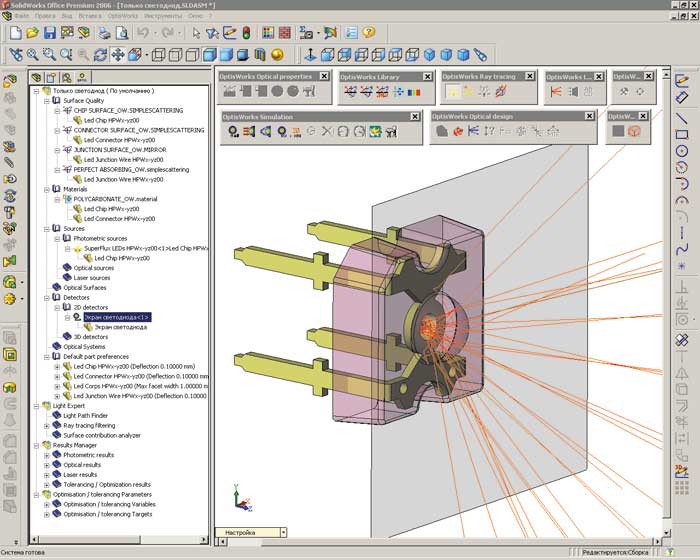Click the Undo arrow icon

coord(143,32)
